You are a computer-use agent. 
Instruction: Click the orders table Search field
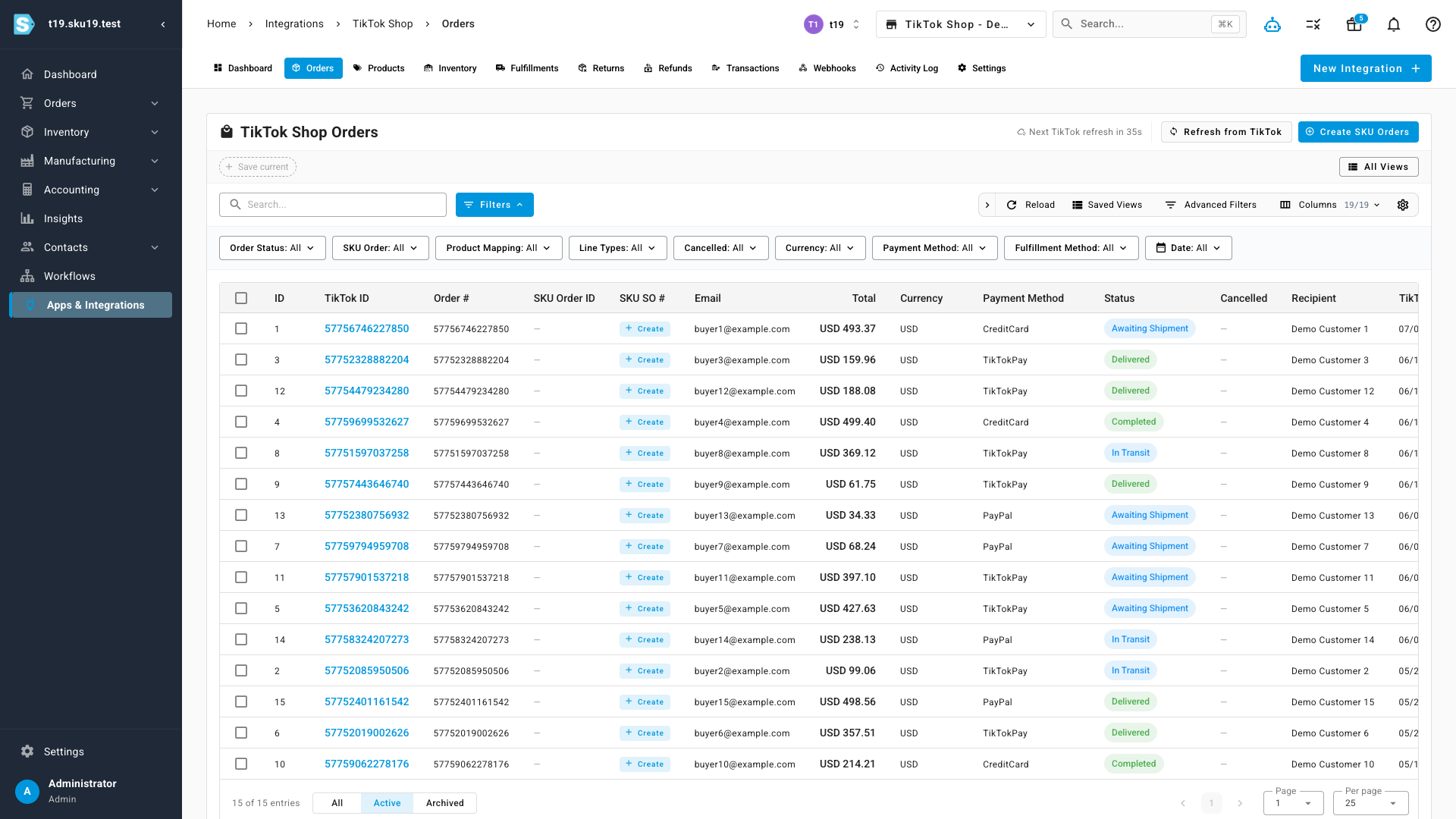pyautogui.click(x=333, y=205)
